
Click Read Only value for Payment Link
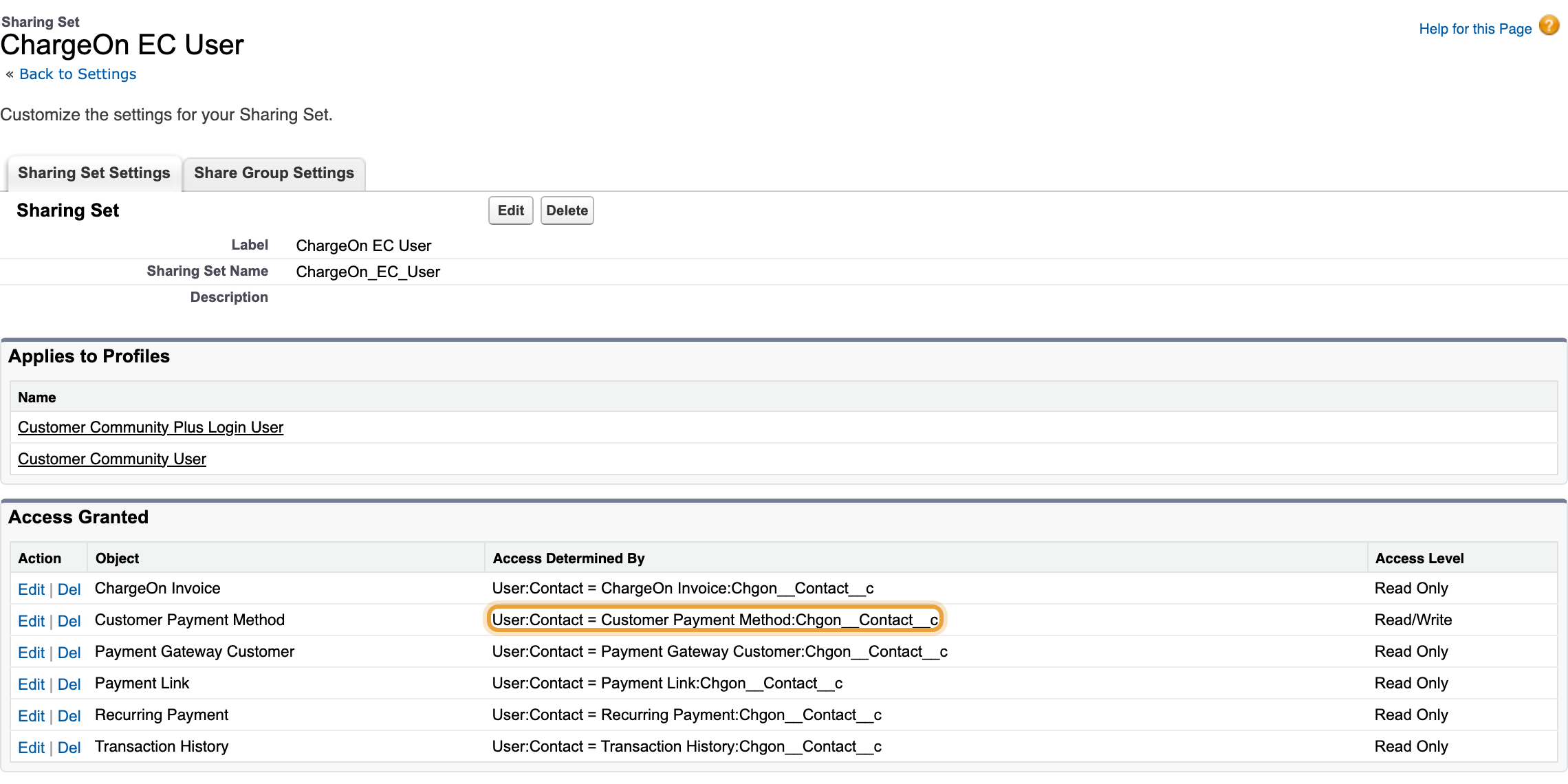tap(1411, 684)
